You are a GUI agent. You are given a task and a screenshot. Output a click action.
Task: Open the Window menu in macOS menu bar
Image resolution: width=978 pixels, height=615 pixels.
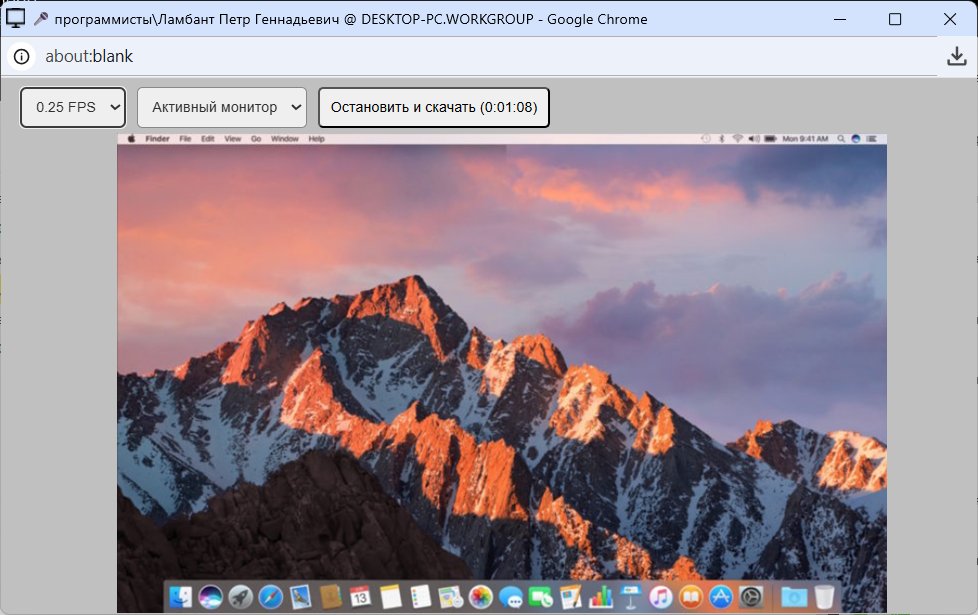(284, 139)
